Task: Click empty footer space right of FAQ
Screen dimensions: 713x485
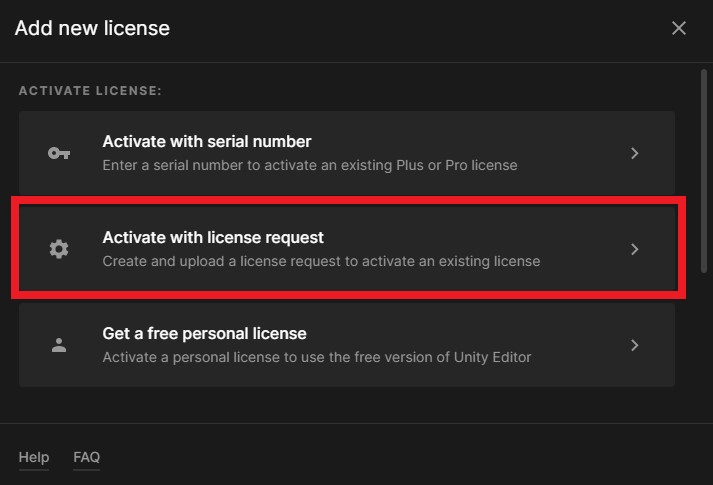Action: [400, 457]
